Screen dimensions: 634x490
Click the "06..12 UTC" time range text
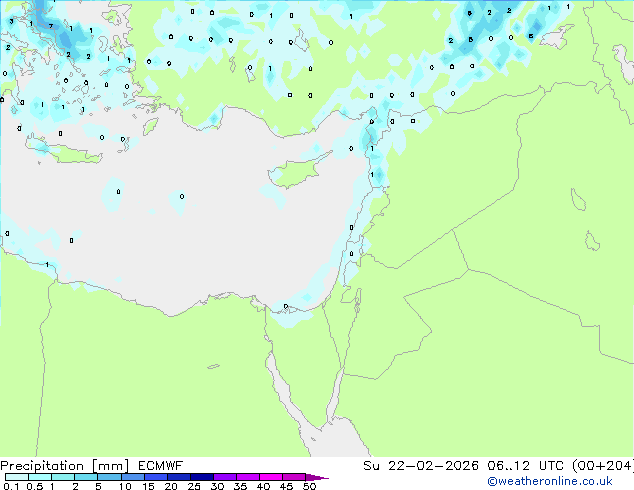[525, 466]
